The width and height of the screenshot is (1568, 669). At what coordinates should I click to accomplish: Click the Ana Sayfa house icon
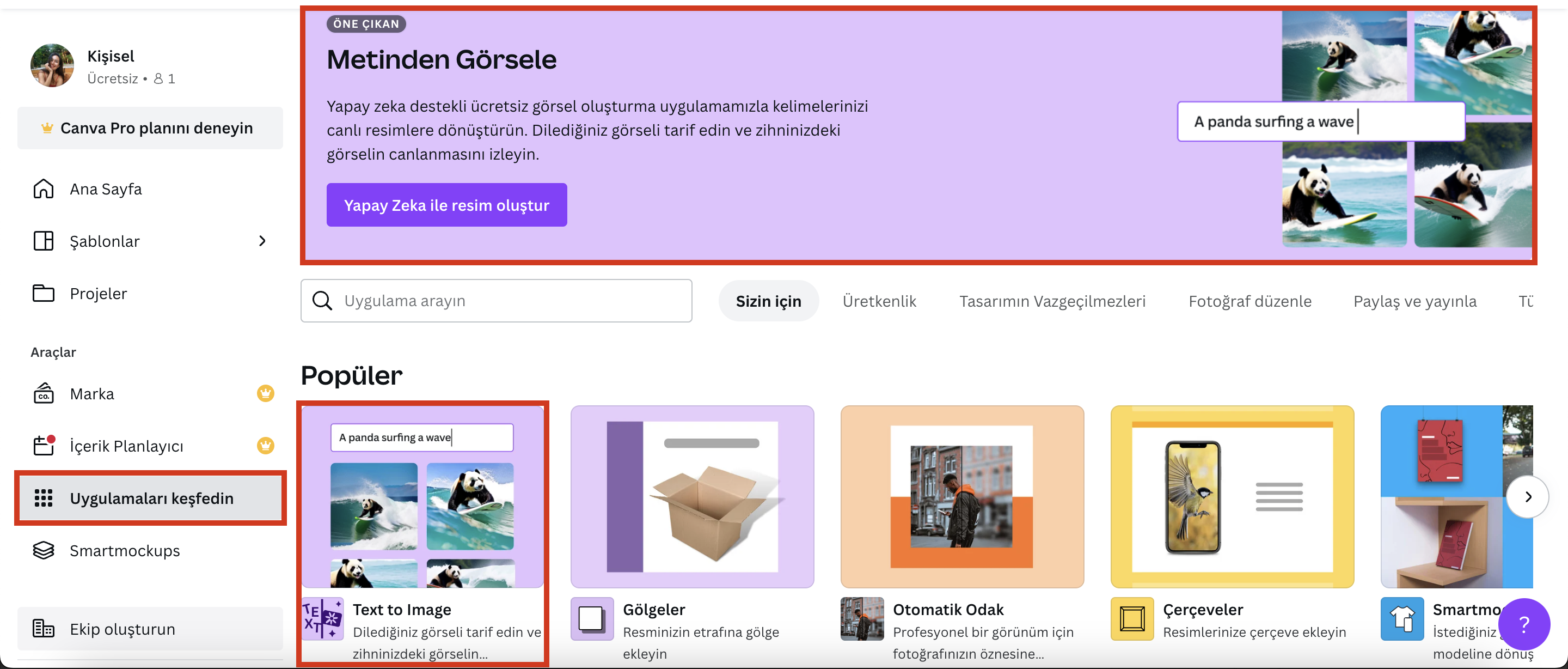coord(43,189)
